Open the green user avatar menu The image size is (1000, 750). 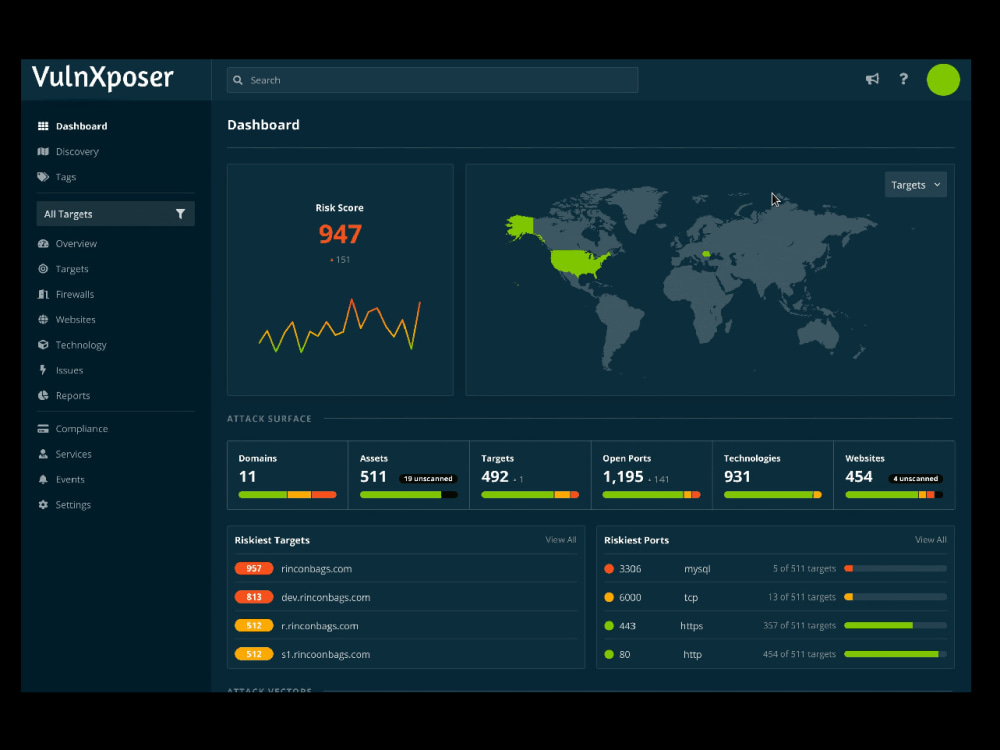coord(943,80)
